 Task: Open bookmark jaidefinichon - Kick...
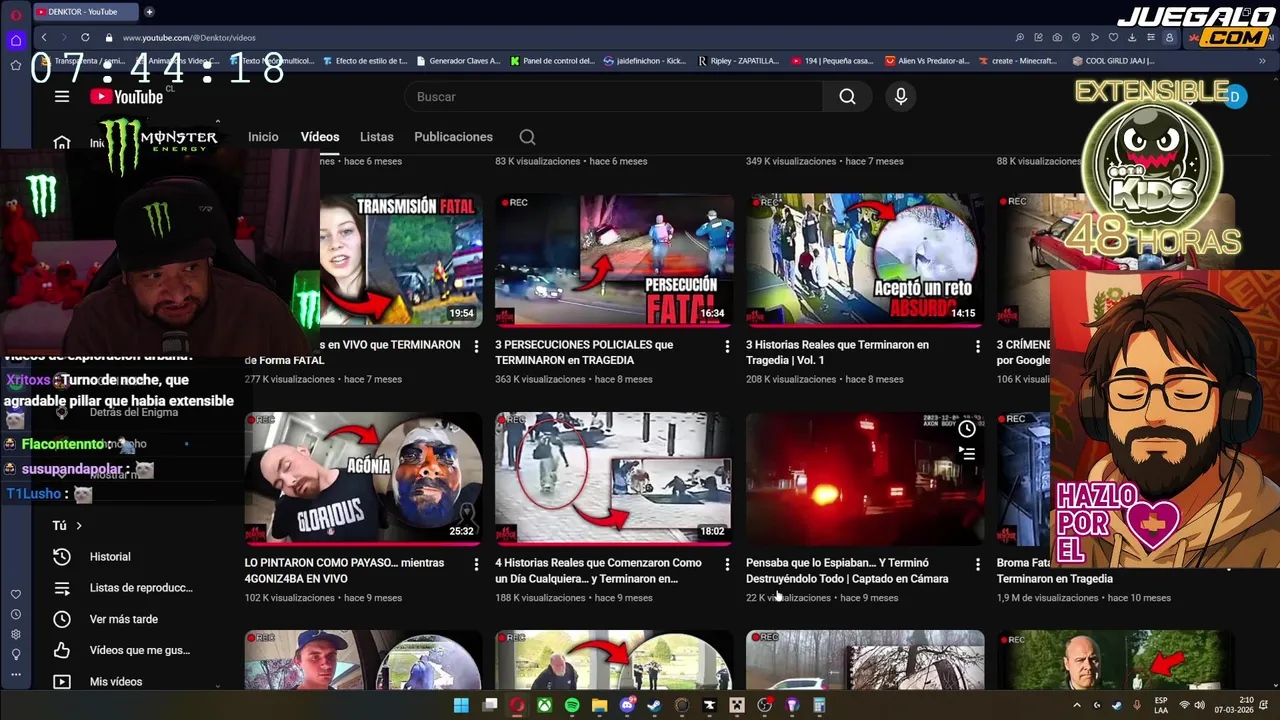[x=645, y=61]
